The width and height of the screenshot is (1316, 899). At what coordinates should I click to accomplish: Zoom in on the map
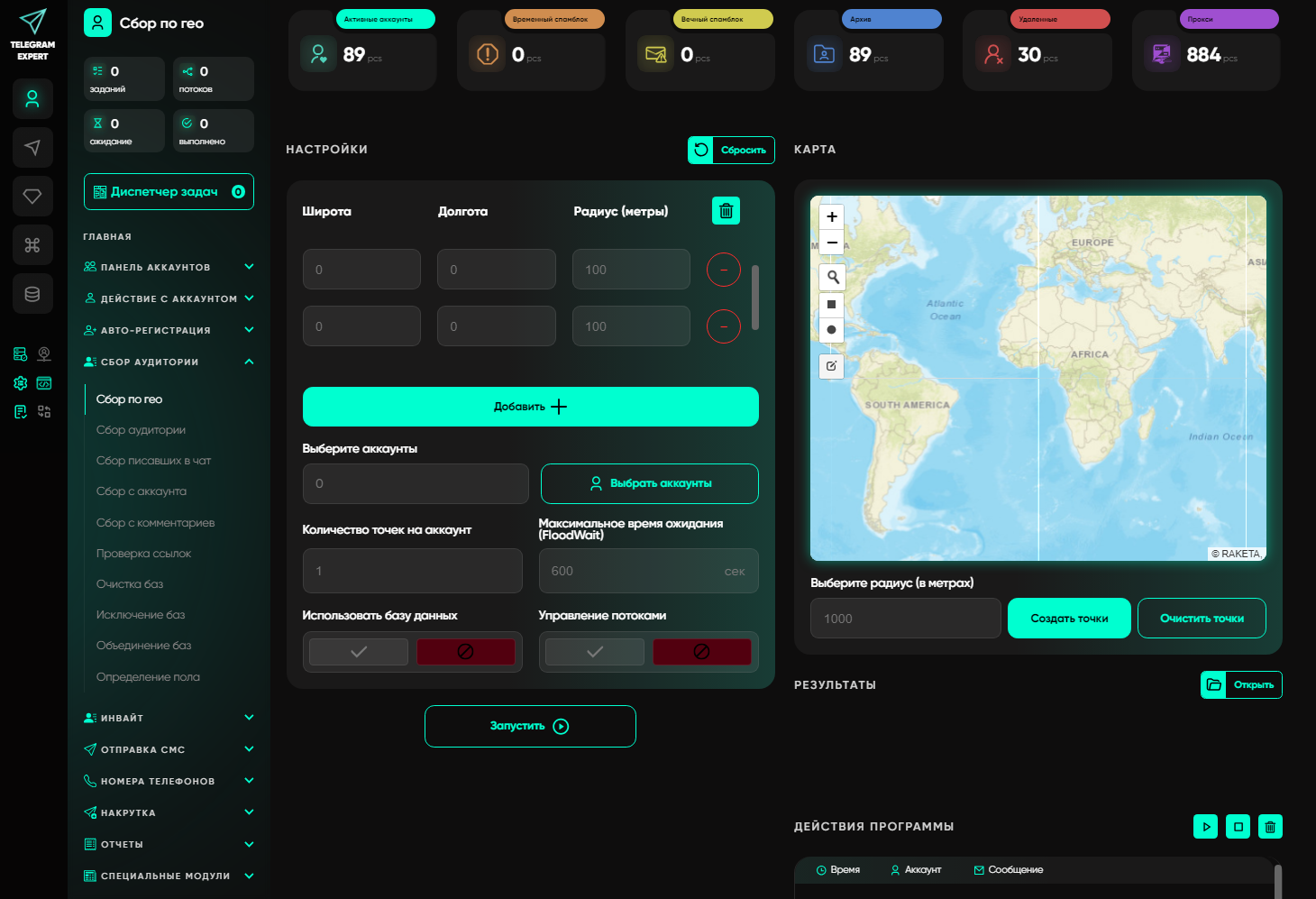[832, 216]
